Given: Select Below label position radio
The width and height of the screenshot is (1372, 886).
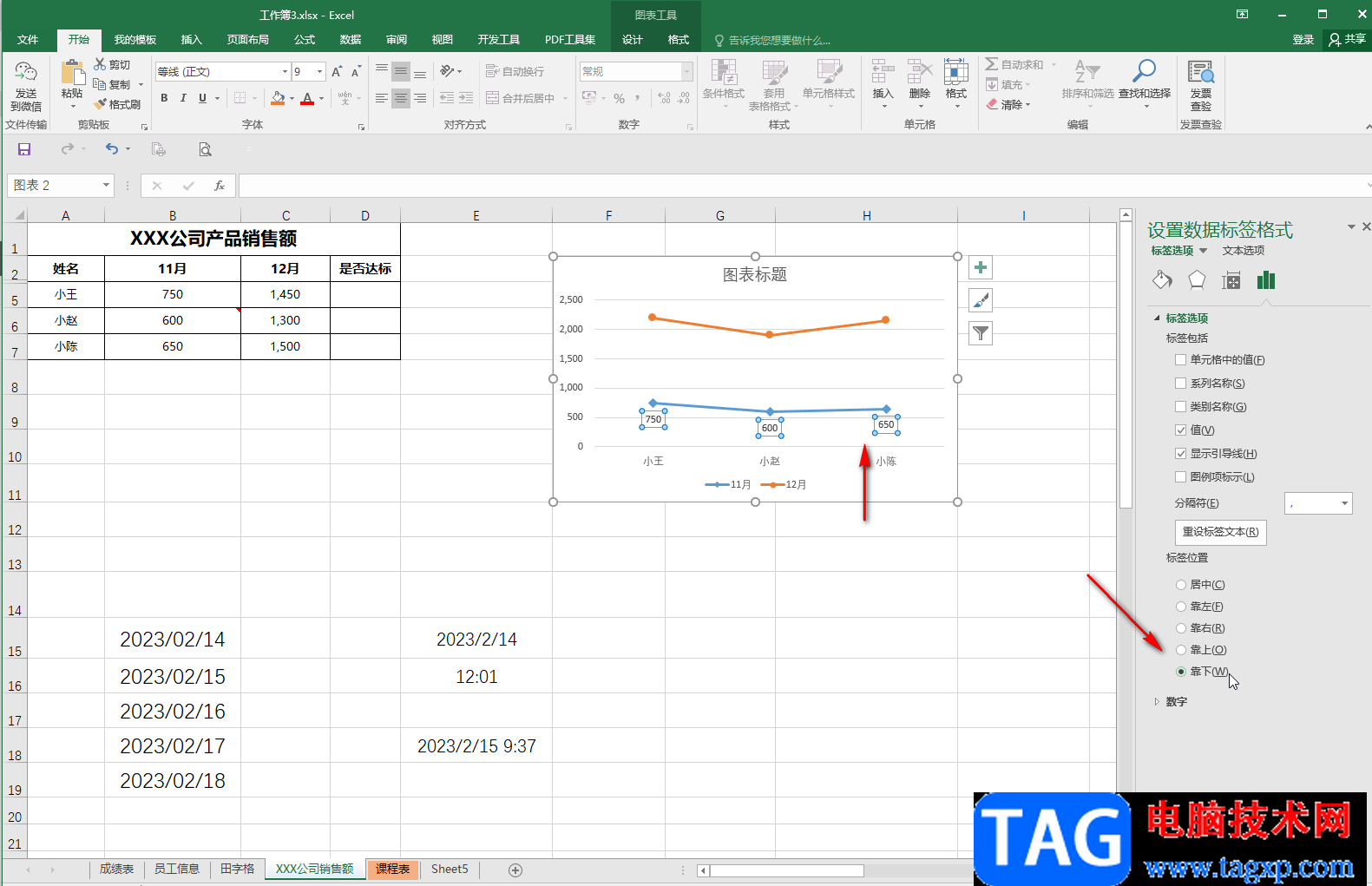Looking at the screenshot, I should point(1181,672).
